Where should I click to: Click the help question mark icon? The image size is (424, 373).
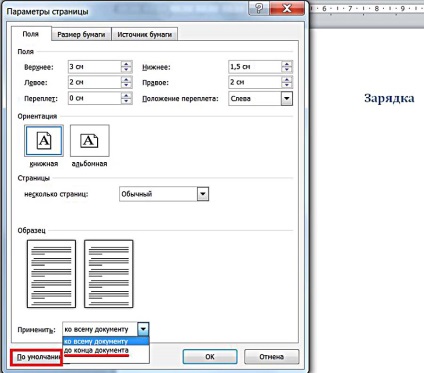pyautogui.click(x=259, y=8)
